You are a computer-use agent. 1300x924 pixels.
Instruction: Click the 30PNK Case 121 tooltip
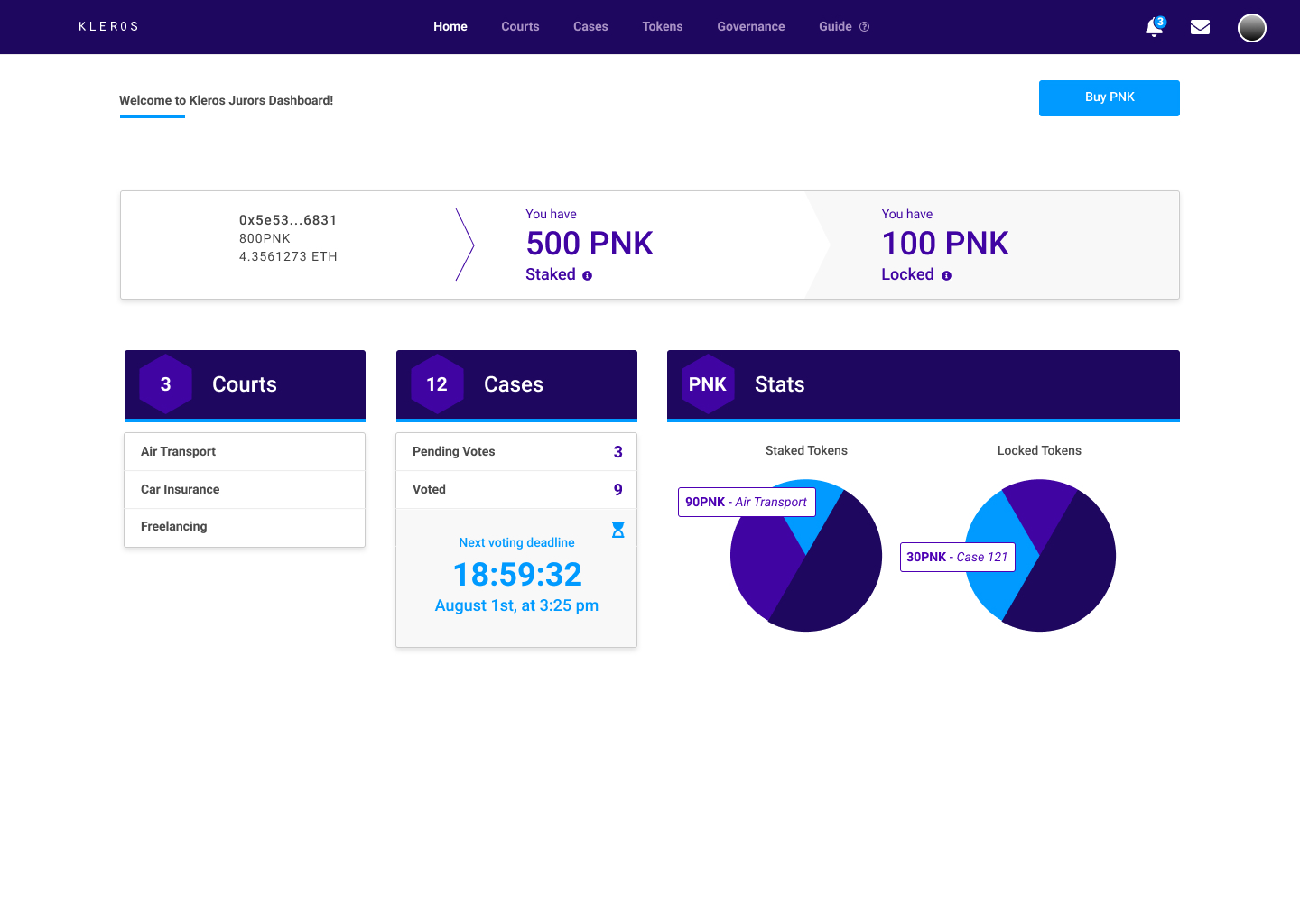(957, 558)
